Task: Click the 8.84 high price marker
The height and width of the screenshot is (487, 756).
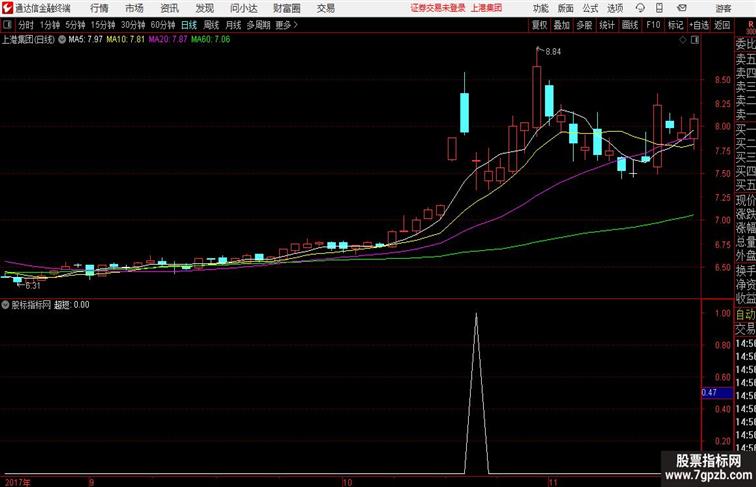Action: 553,52
